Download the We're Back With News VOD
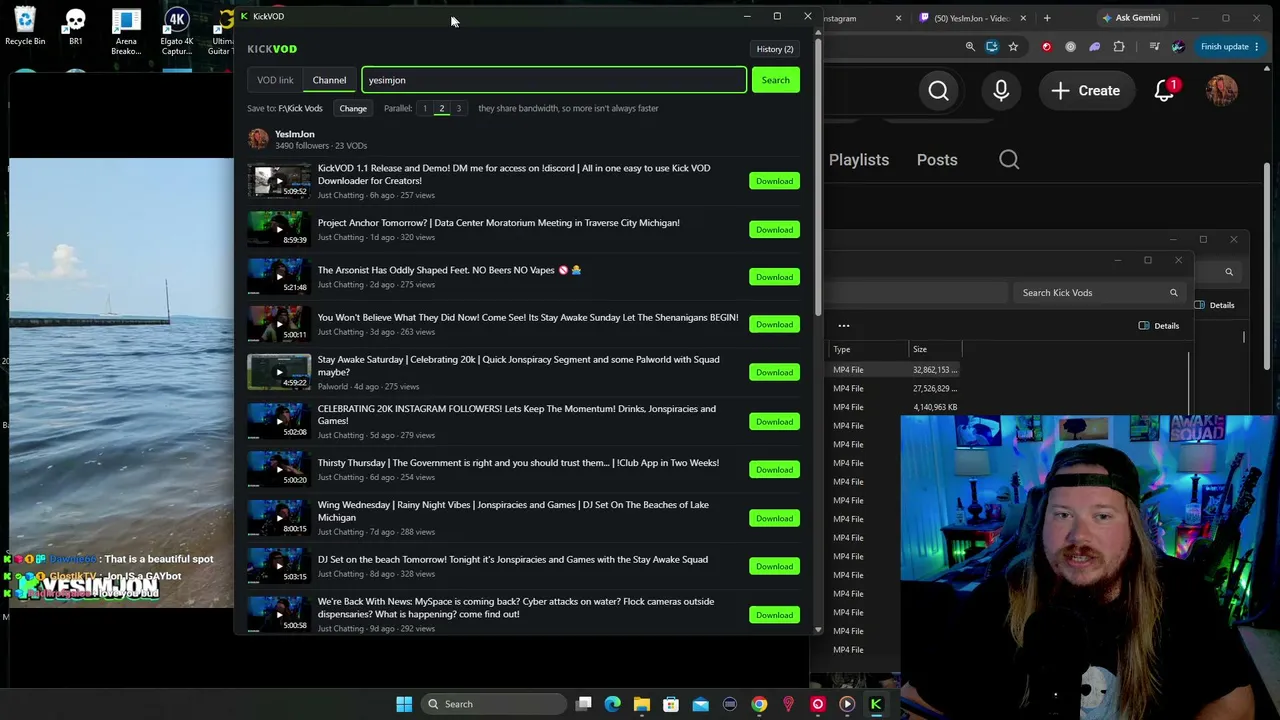The width and height of the screenshot is (1280, 720). pos(774,615)
